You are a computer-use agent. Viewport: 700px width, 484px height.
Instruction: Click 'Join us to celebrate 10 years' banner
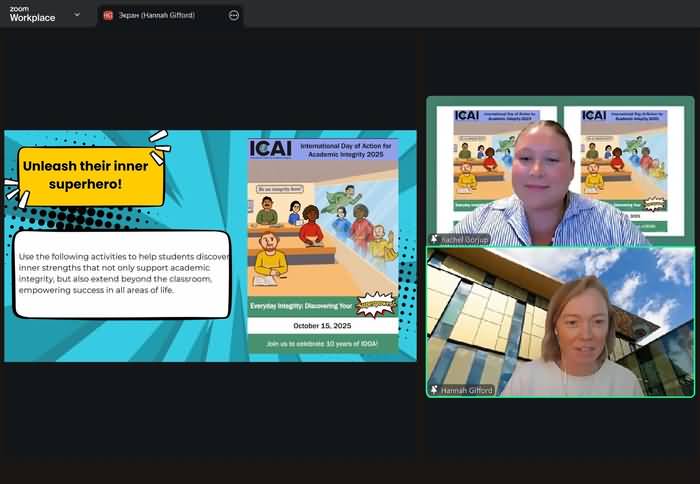click(x=322, y=344)
